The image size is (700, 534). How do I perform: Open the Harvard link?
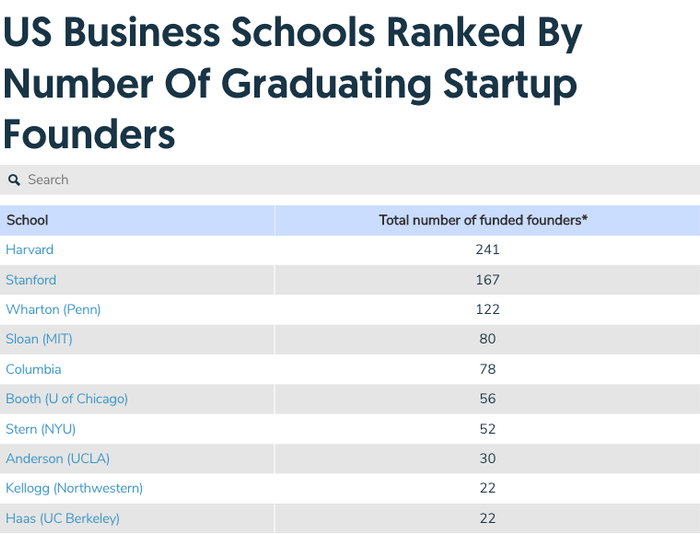tap(30, 250)
